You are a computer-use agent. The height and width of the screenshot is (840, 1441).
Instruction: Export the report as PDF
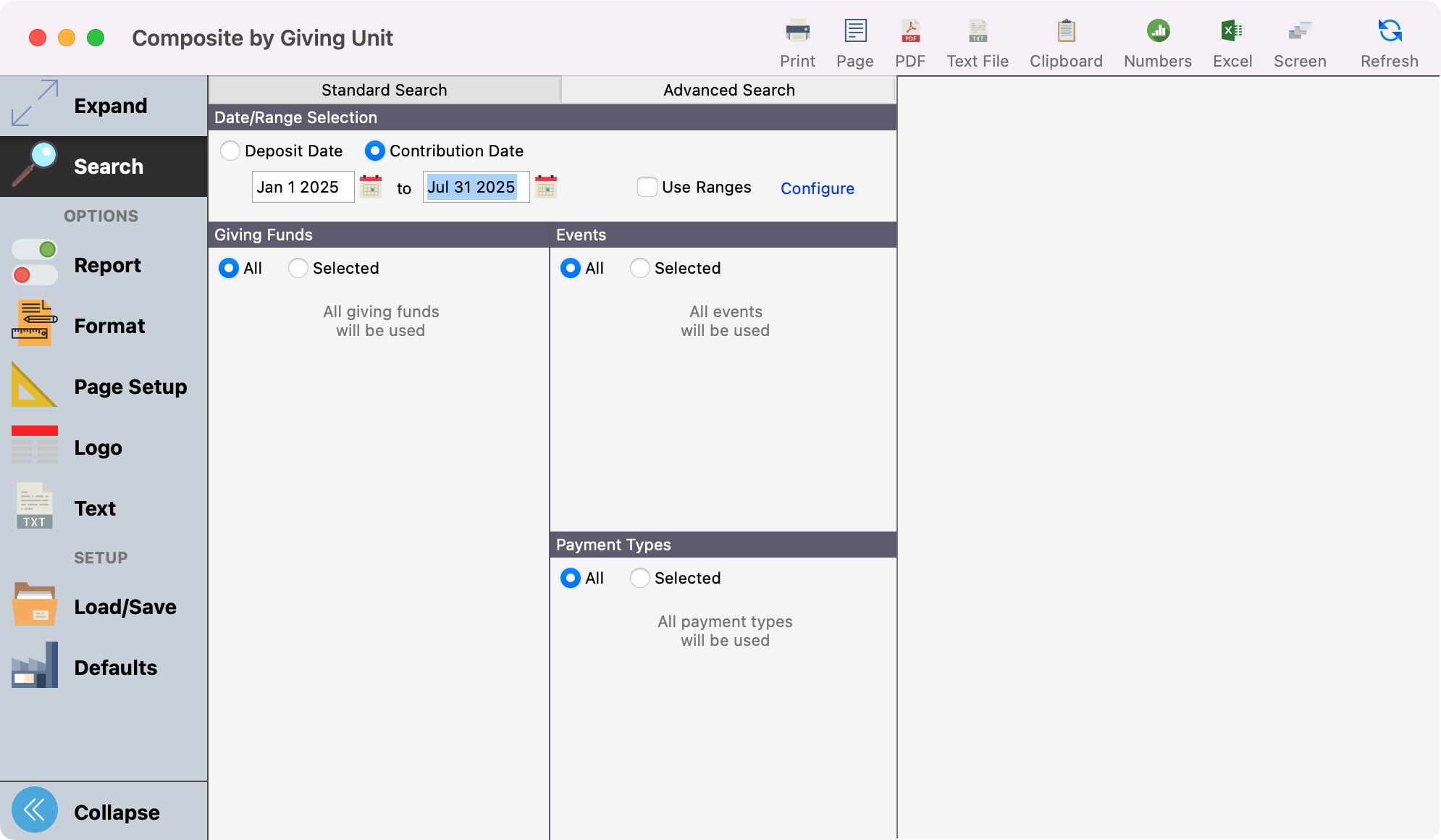910,40
